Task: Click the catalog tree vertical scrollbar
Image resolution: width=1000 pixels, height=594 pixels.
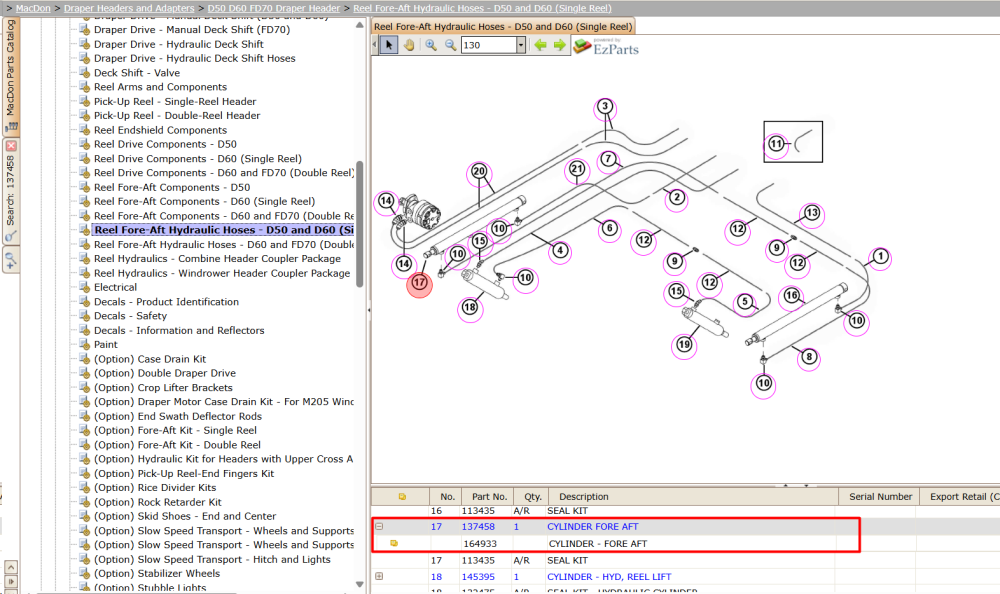Action: 360,223
